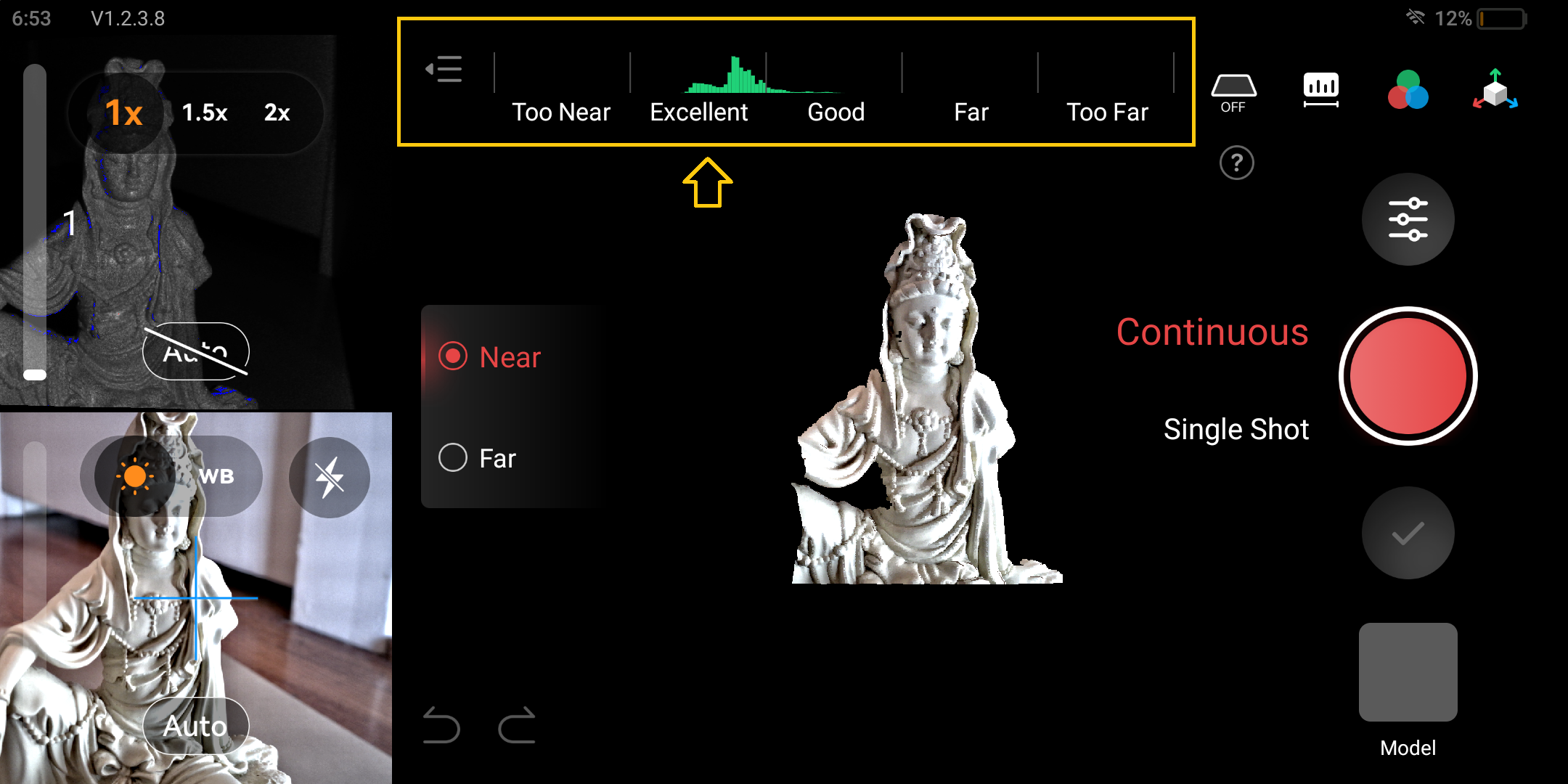This screenshot has width=1568, height=784.
Task: Toggle the crossed-out Auto exposure button
Action: [196, 352]
